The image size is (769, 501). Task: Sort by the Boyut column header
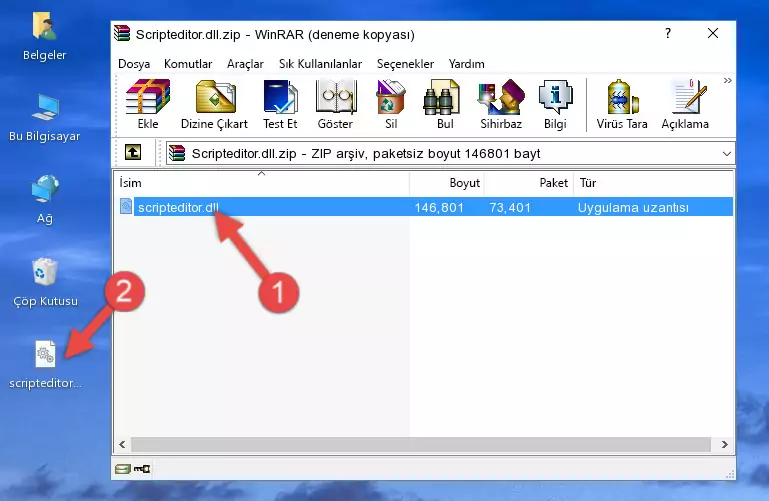pyautogui.click(x=447, y=183)
